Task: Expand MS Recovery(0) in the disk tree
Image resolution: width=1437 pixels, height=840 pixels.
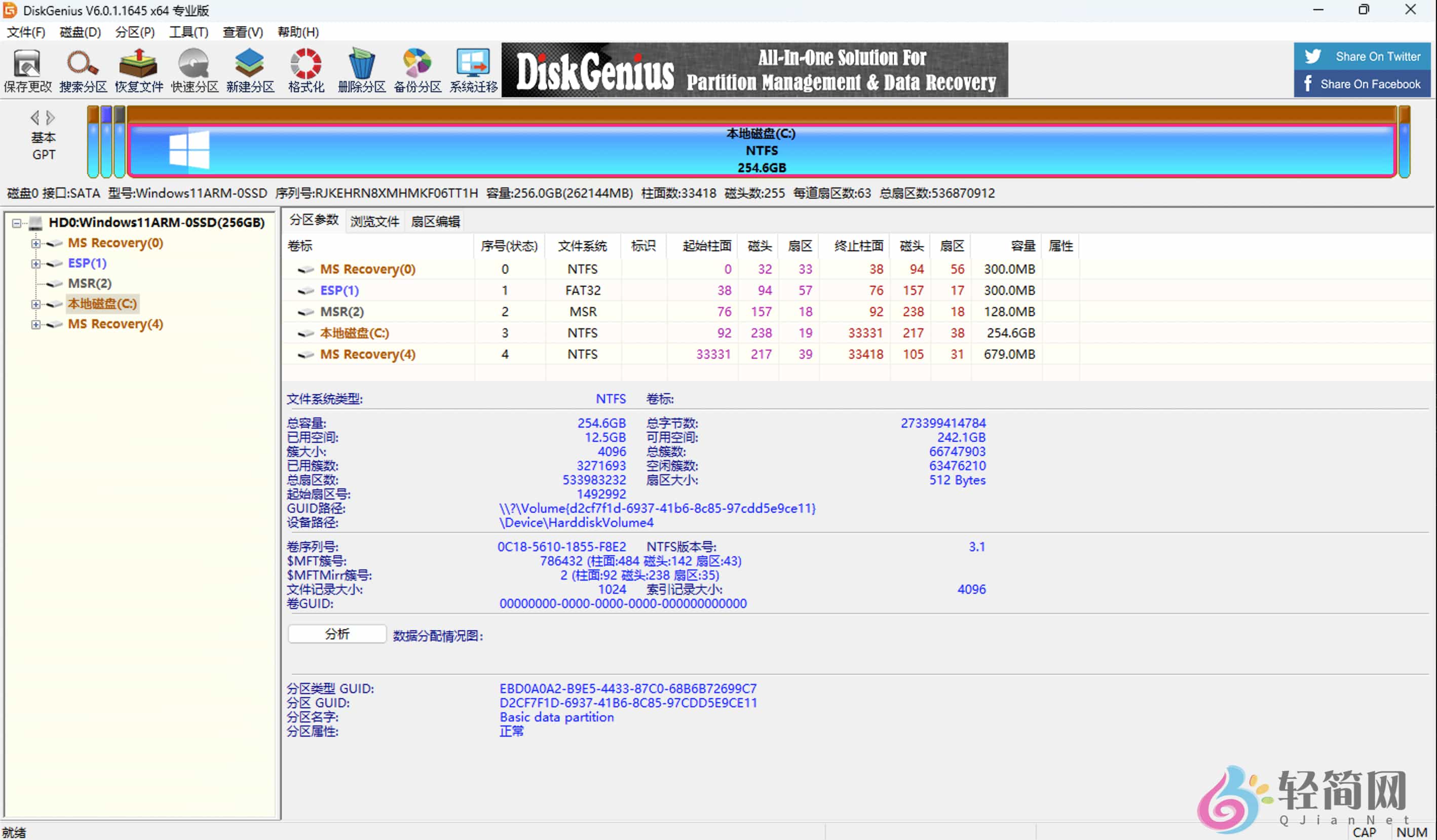Action: [x=35, y=244]
